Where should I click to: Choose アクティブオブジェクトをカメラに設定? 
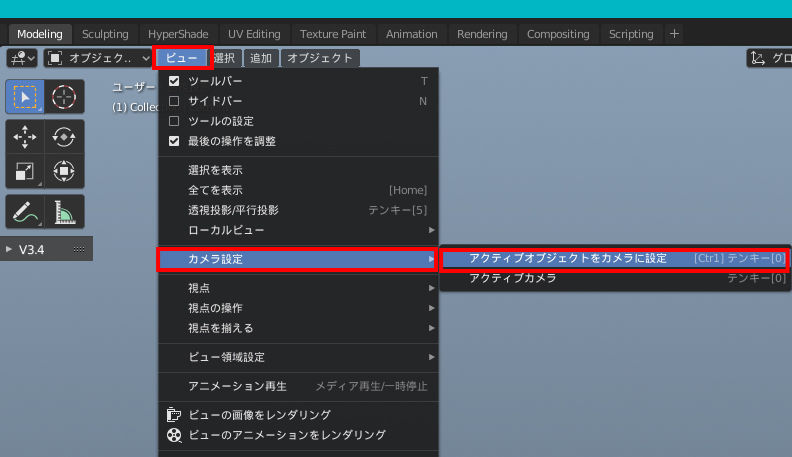[x=614, y=259]
